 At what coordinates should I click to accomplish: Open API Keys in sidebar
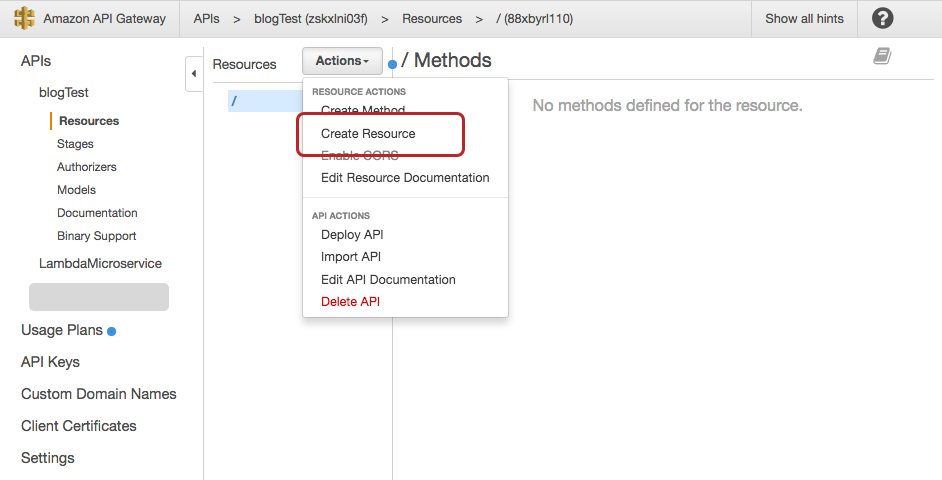pos(50,362)
